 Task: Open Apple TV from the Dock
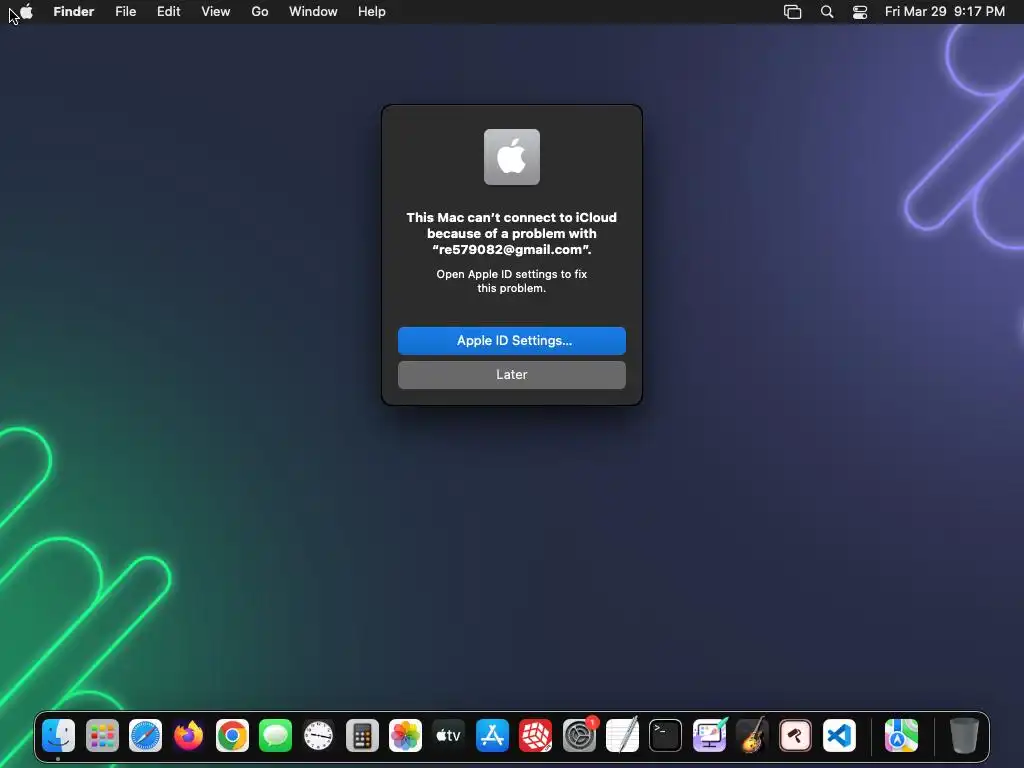click(x=449, y=736)
